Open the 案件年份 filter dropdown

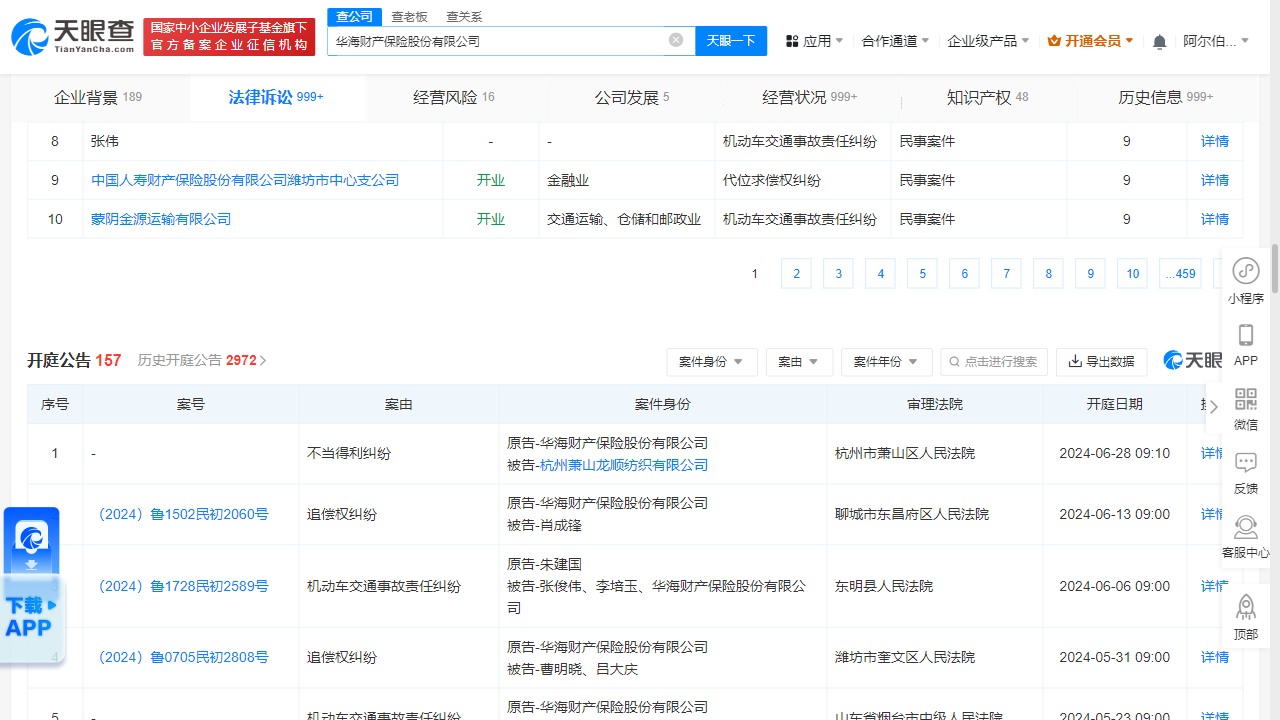pos(887,362)
